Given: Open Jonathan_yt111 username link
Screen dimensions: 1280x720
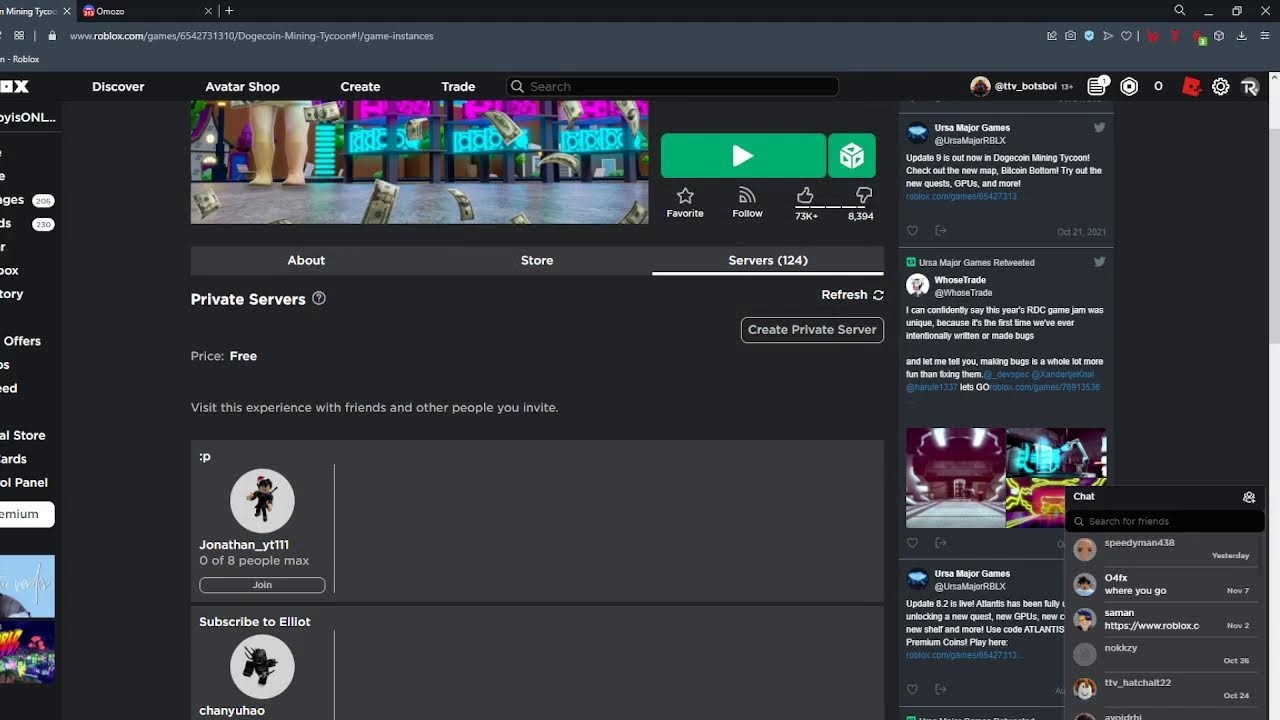Looking at the screenshot, I should 244,545.
